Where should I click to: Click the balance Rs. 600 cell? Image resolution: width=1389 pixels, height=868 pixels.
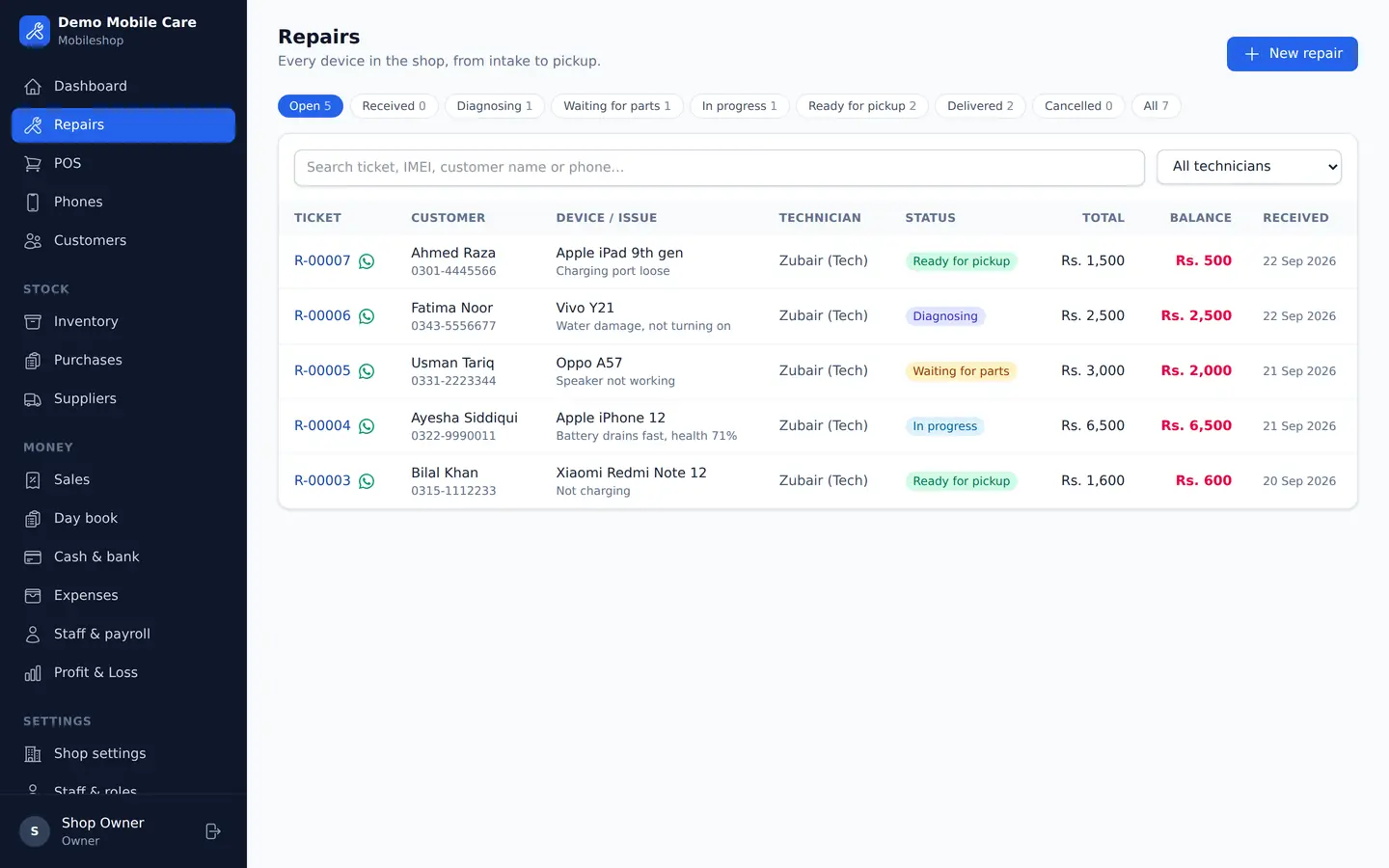pos(1204,480)
